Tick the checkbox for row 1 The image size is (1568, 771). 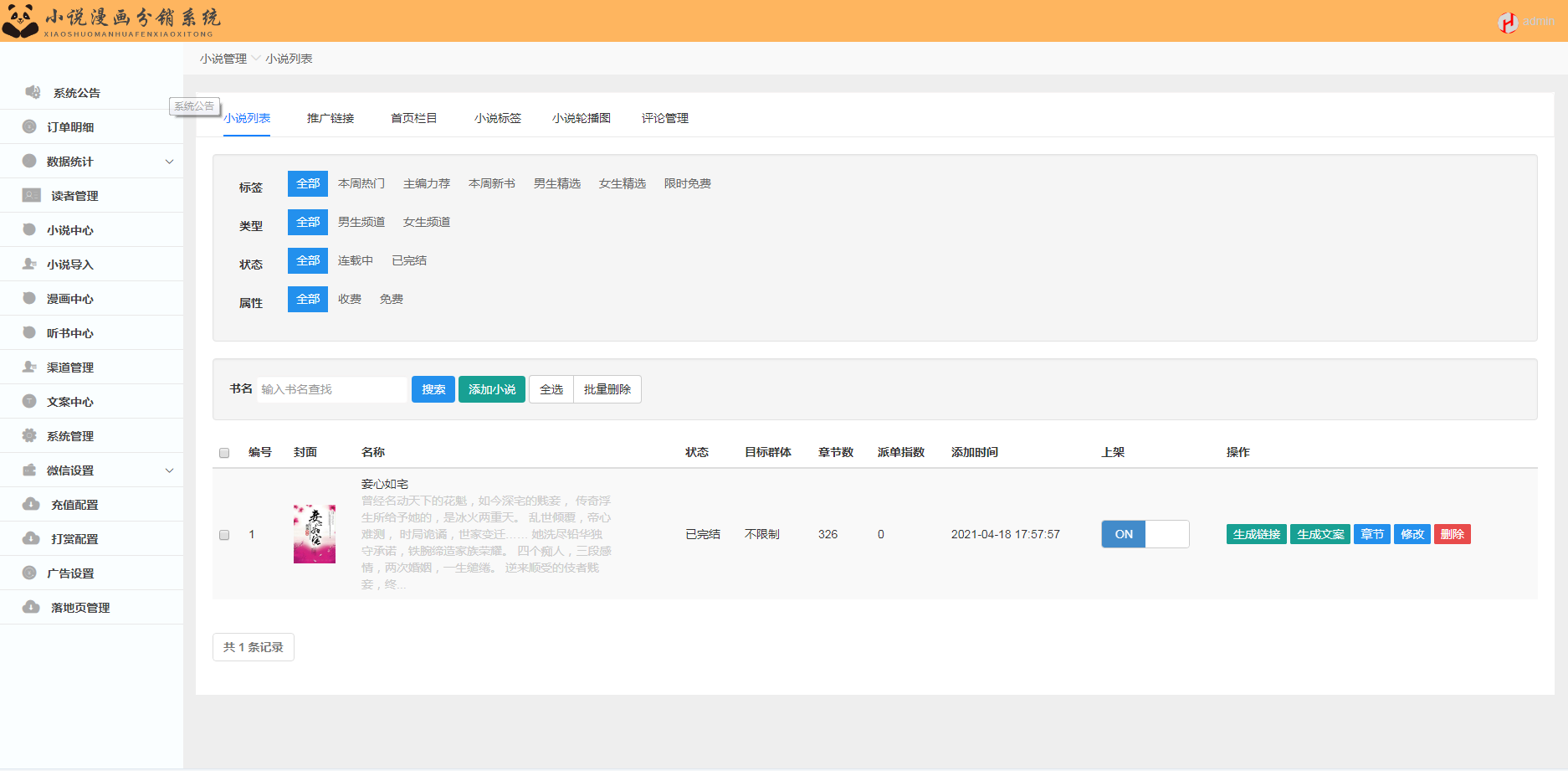click(x=224, y=535)
